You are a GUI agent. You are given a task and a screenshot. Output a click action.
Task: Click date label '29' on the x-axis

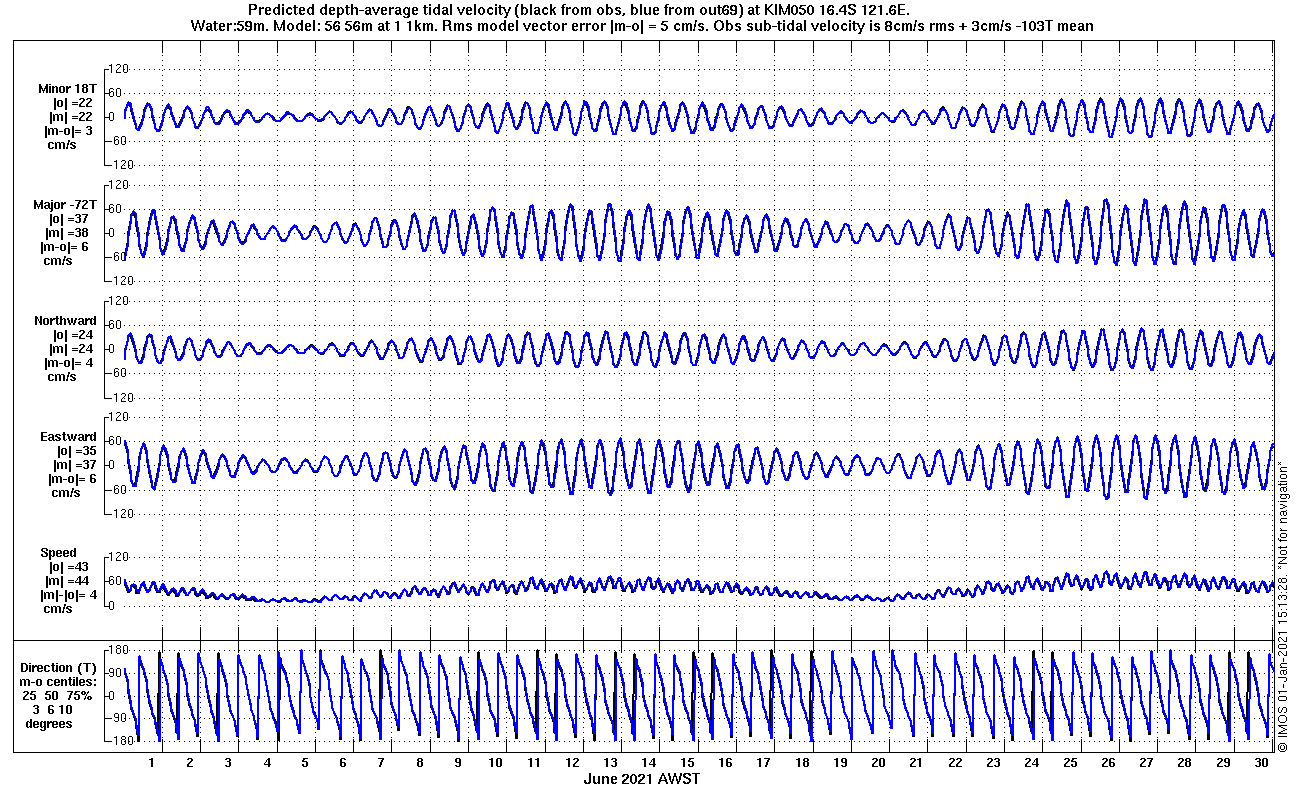pos(1223,762)
